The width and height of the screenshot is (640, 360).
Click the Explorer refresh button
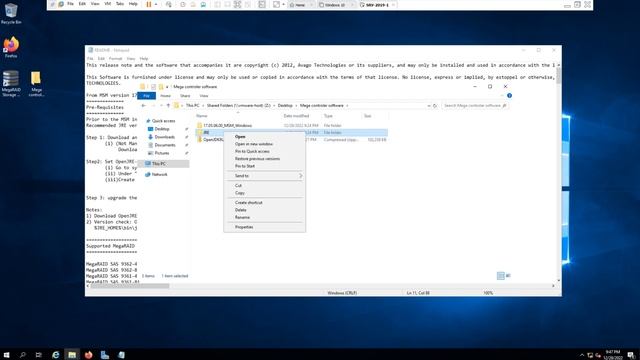435,106
